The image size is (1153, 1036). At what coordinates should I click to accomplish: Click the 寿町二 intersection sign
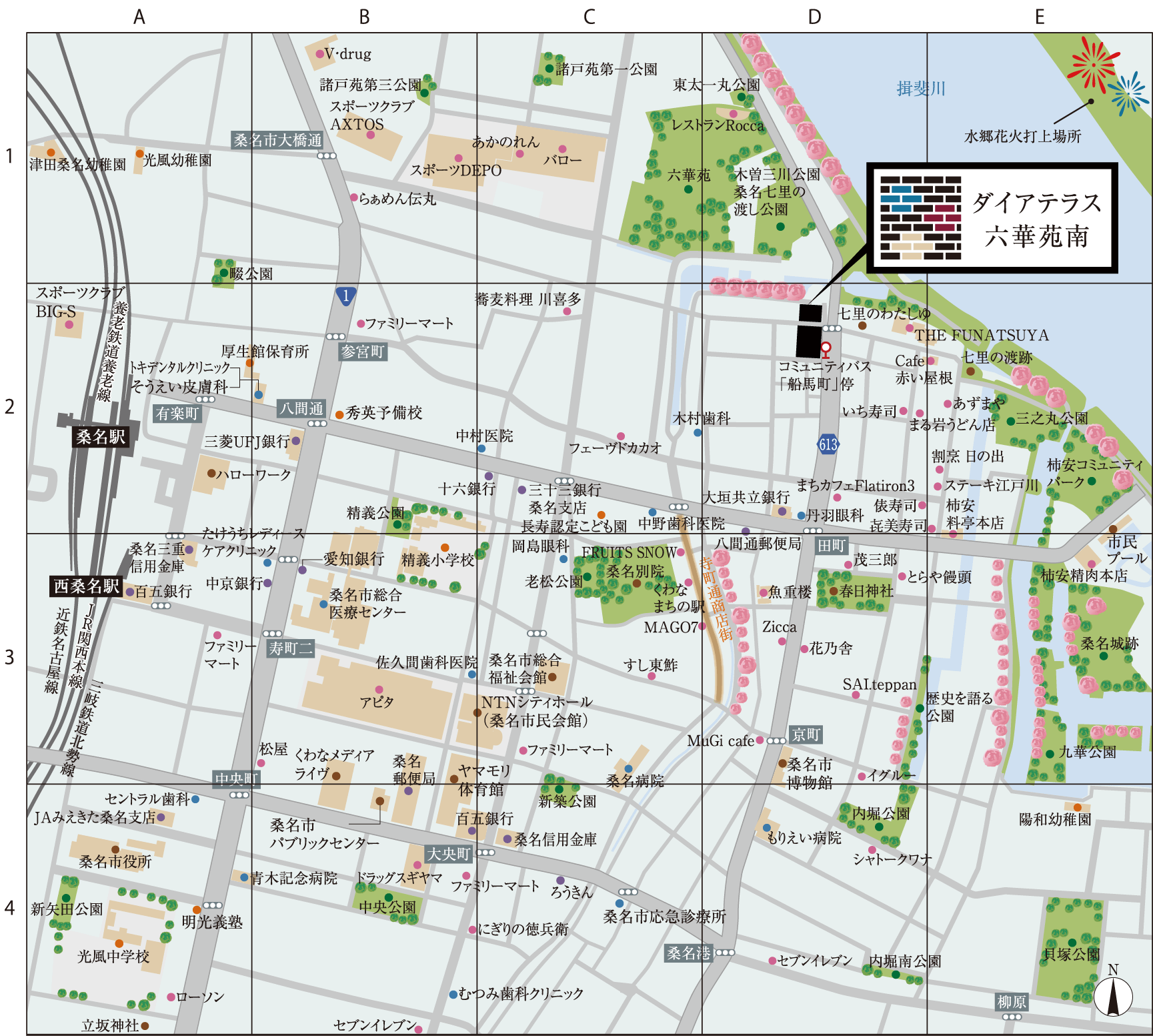(290, 648)
